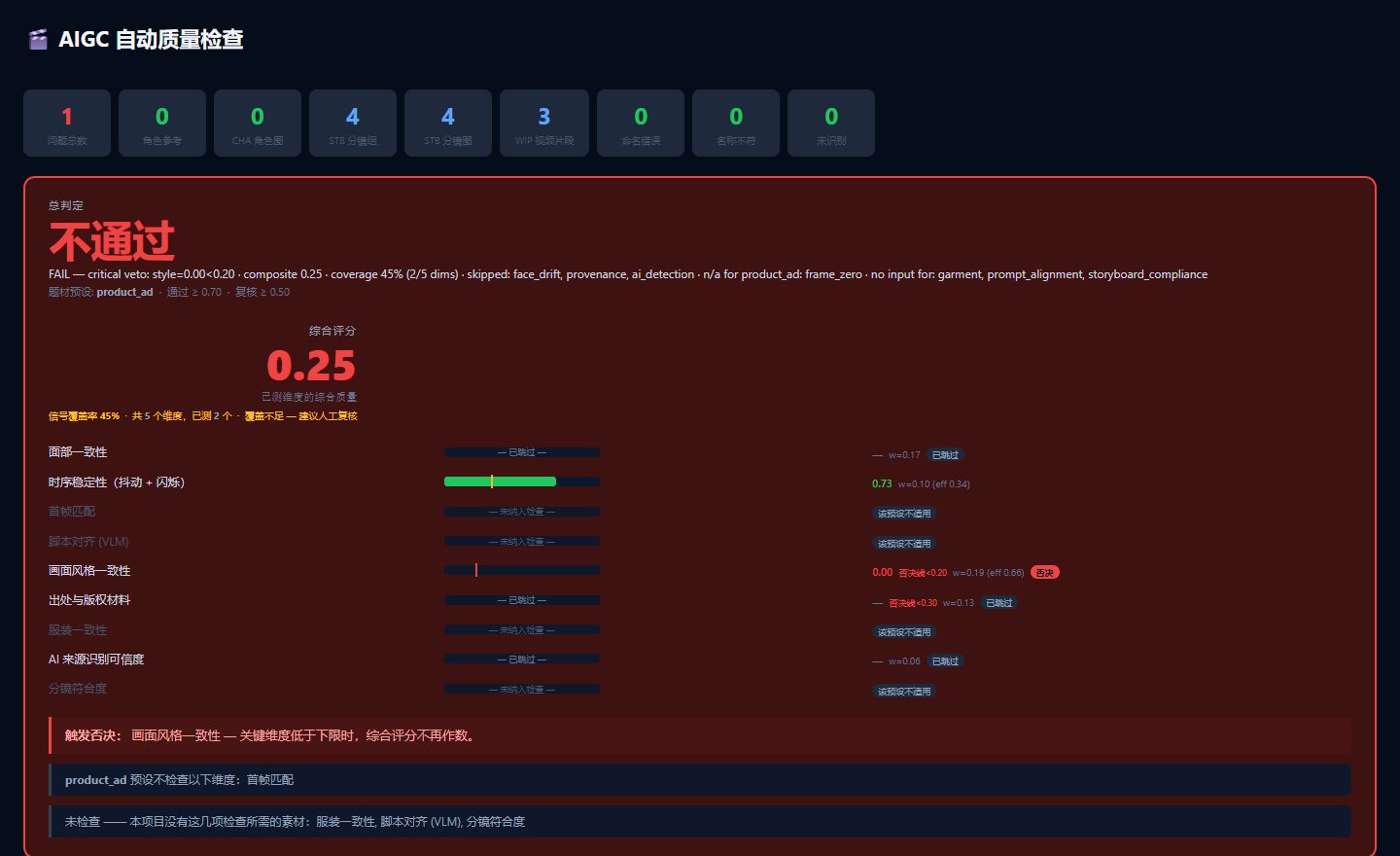Screen dimensions: 1400x856
Task: Click the 首帧匹配 unchecked bar
Action: click(x=522, y=512)
